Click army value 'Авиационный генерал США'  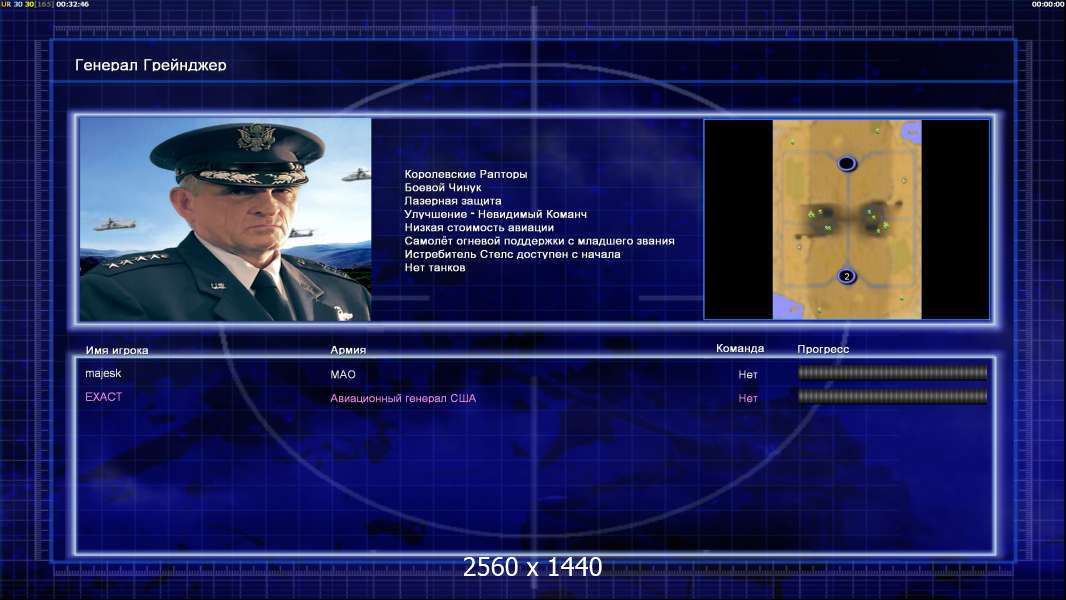point(403,398)
